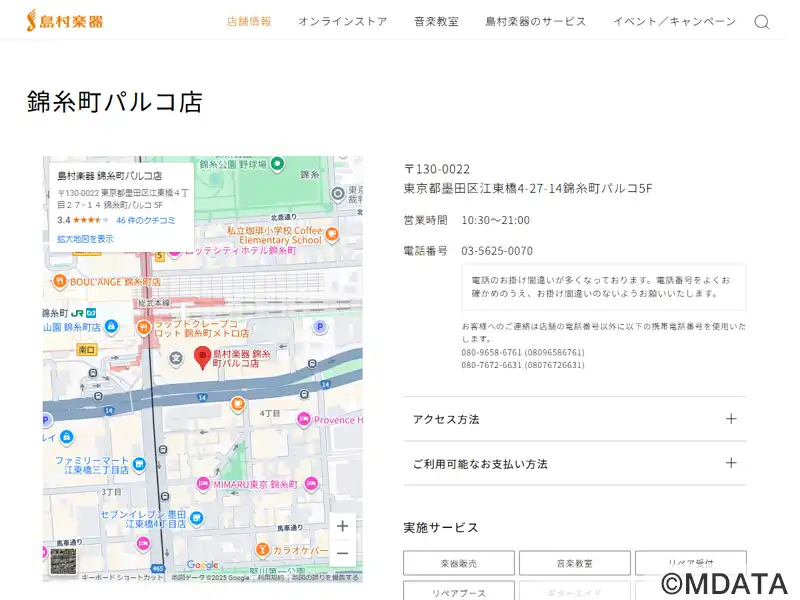
Task: Switch to satellite view thumbnail
Action: (63, 561)
